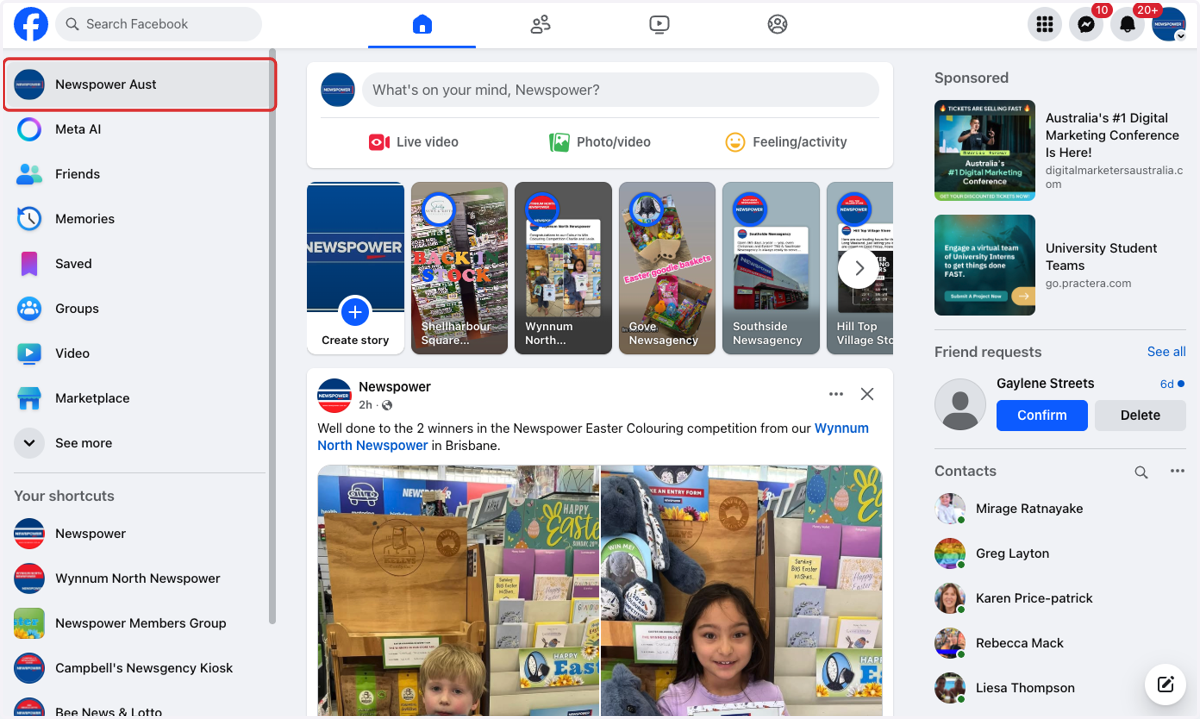Open Meta AI from the sidebar
Image resolution: width=1200 pixels, height=719 pixels.
point(139,129)
